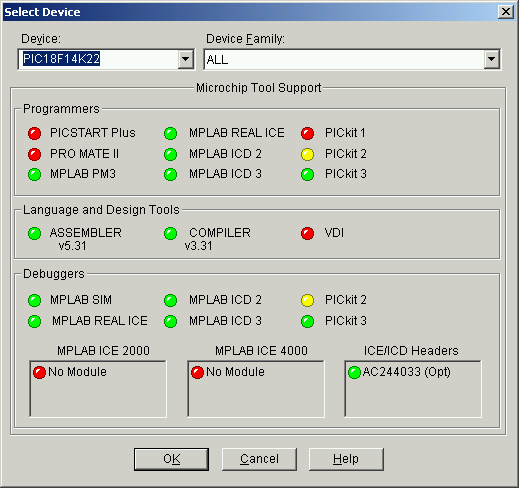This screenshot has width=519, height=488.
Task: Click the green COMPILER status light
Action: click(170, 233)
